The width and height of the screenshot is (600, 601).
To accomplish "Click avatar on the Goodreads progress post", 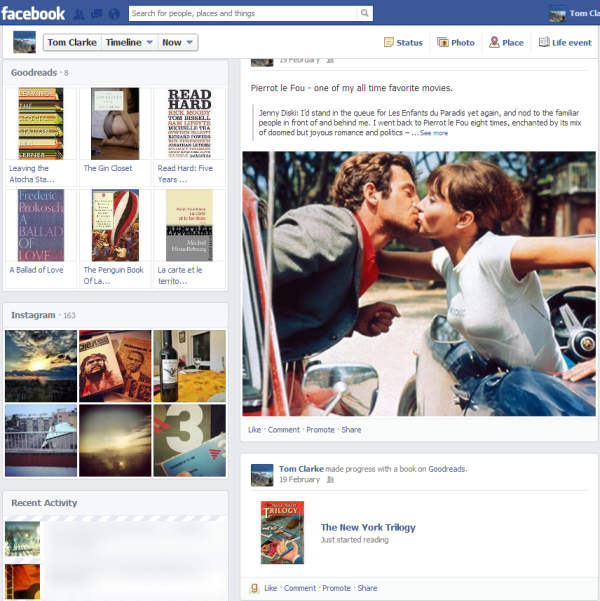I will (x=262, y=475).
